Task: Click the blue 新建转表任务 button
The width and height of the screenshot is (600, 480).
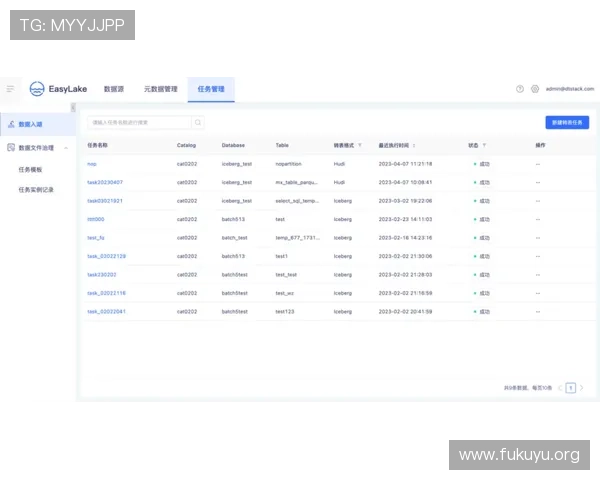Action: (567, 122)
